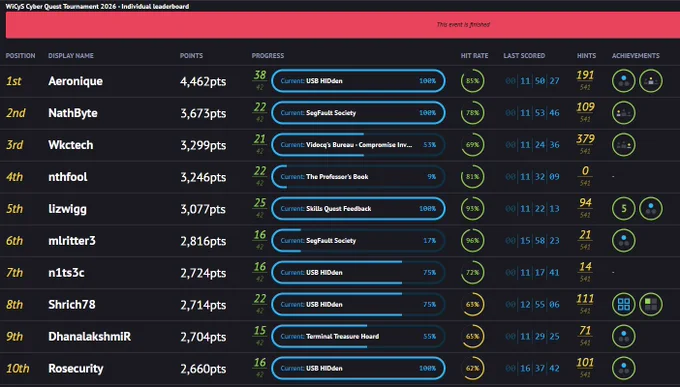Viewport: 680px width, 387px height.
Task: Click Wkctech's achievement badge
Action: 624,145
